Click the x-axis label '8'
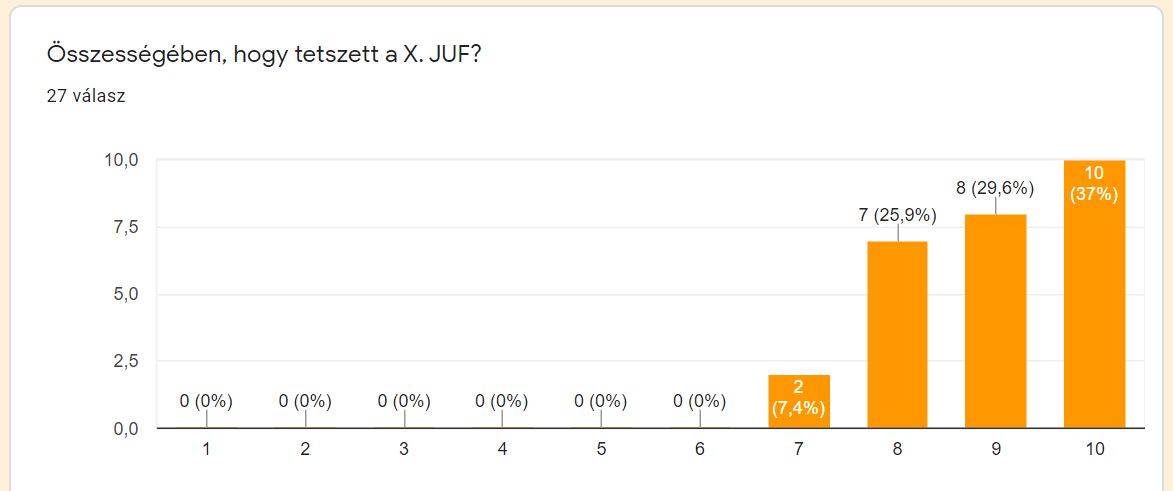 click(x=897, y=450)
